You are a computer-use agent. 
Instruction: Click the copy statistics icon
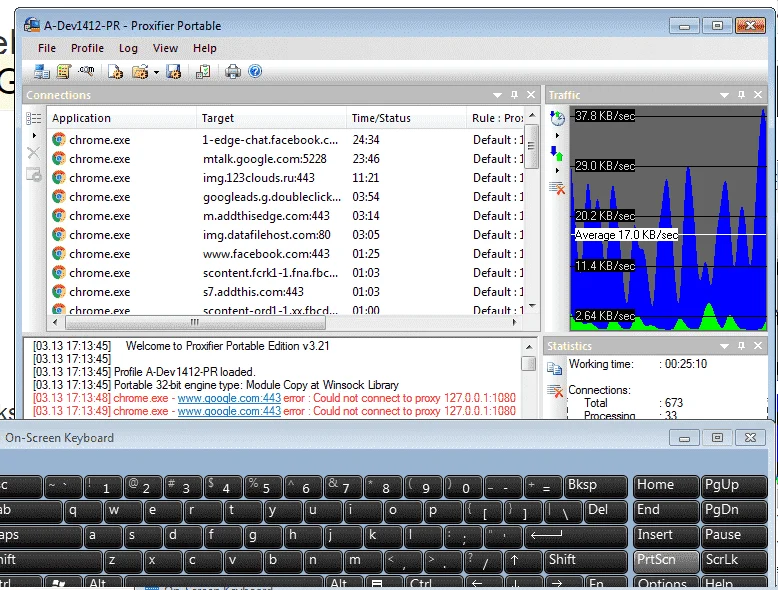coord(554,368)
